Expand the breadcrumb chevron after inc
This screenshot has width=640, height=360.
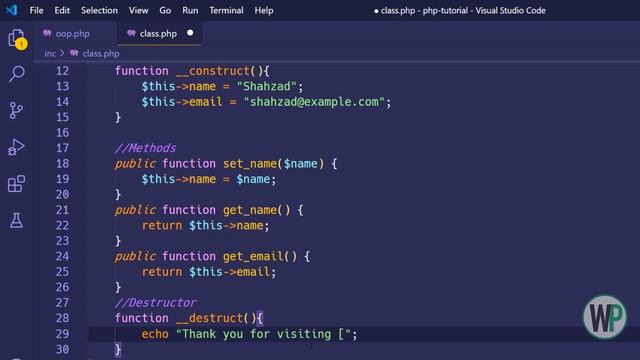(x=62, y=53)
